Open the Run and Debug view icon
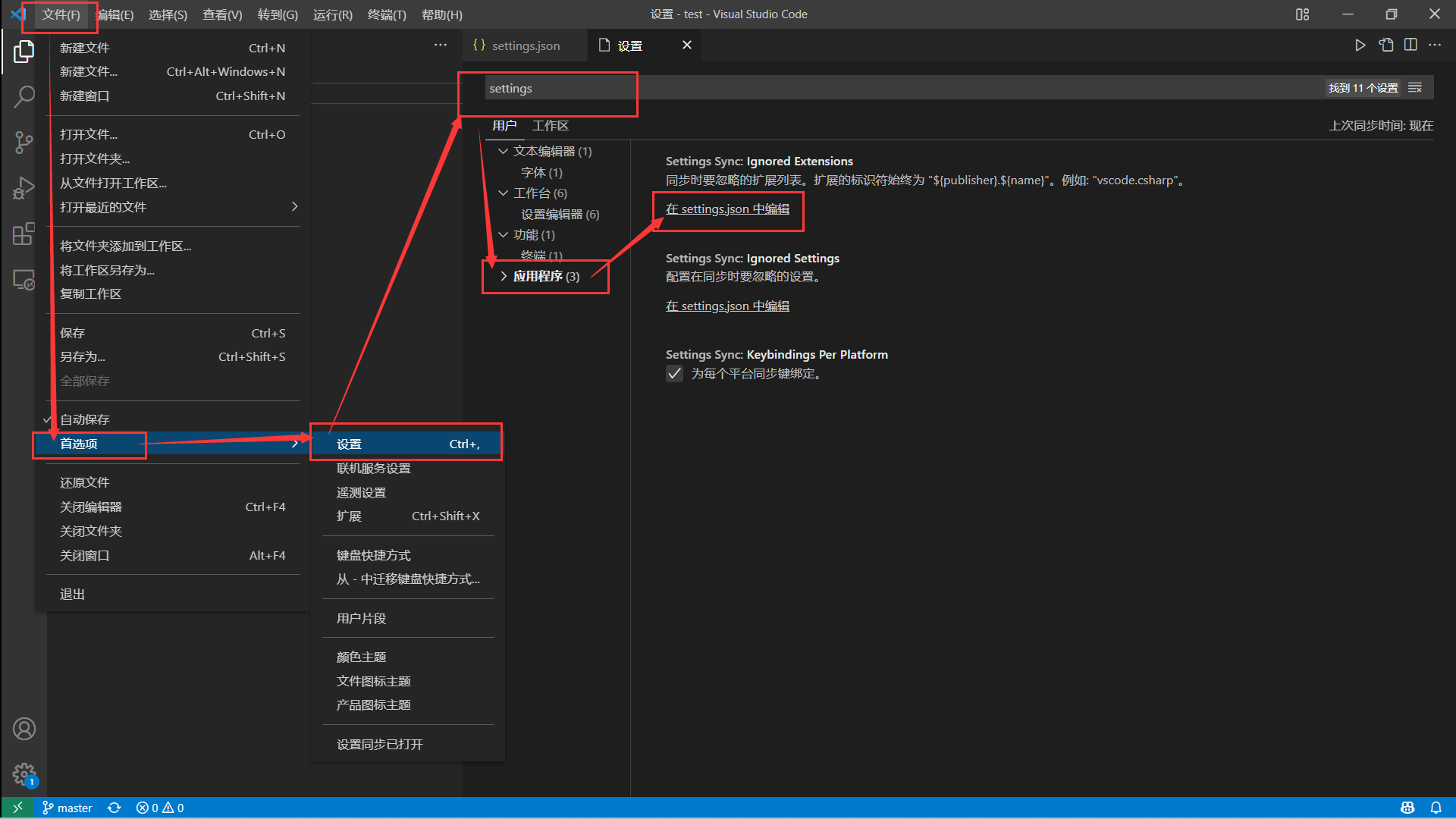Viewport: 1456px width, 819px height. [x=24, y=187]
